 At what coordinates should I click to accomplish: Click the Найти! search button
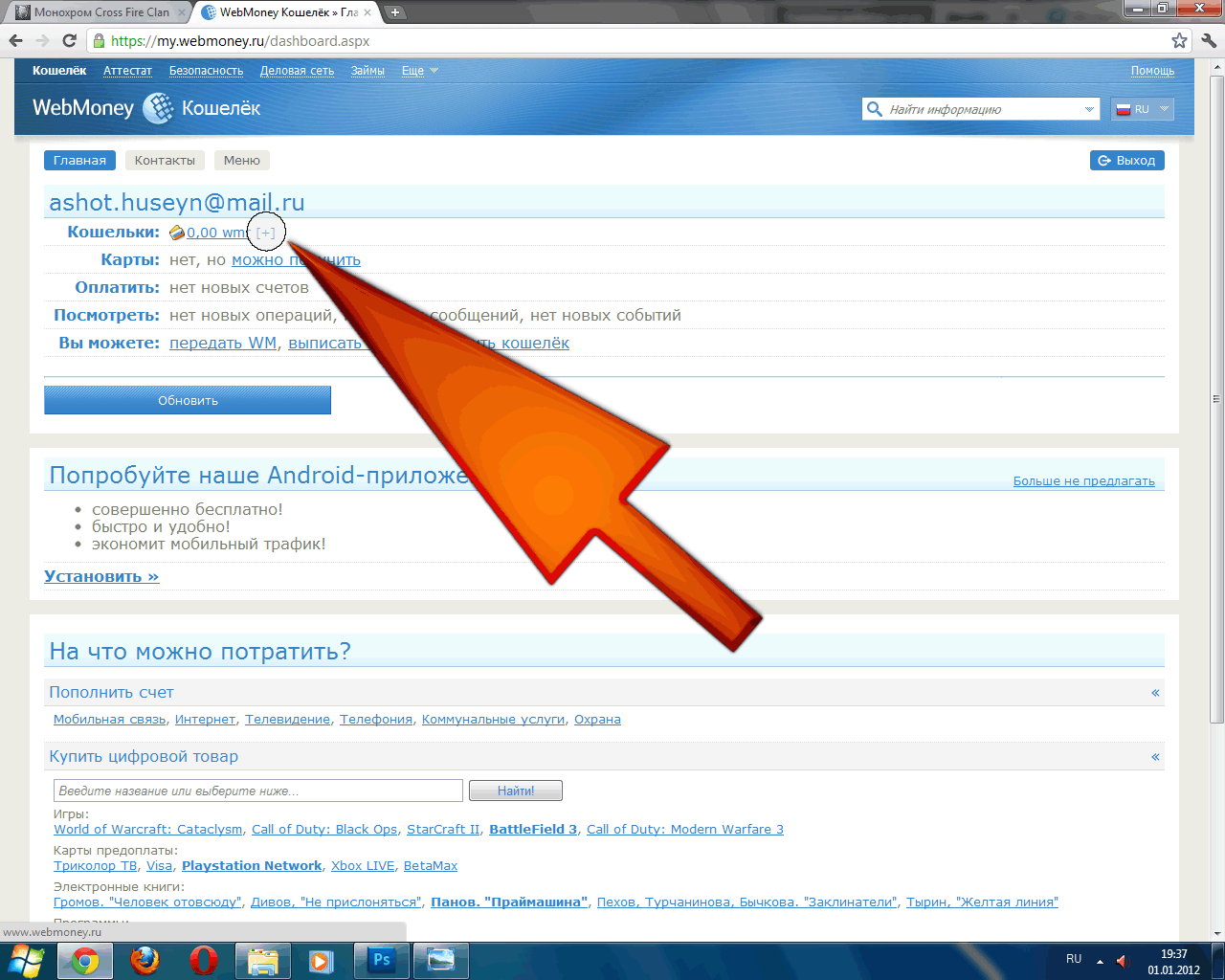coord(516,791)
